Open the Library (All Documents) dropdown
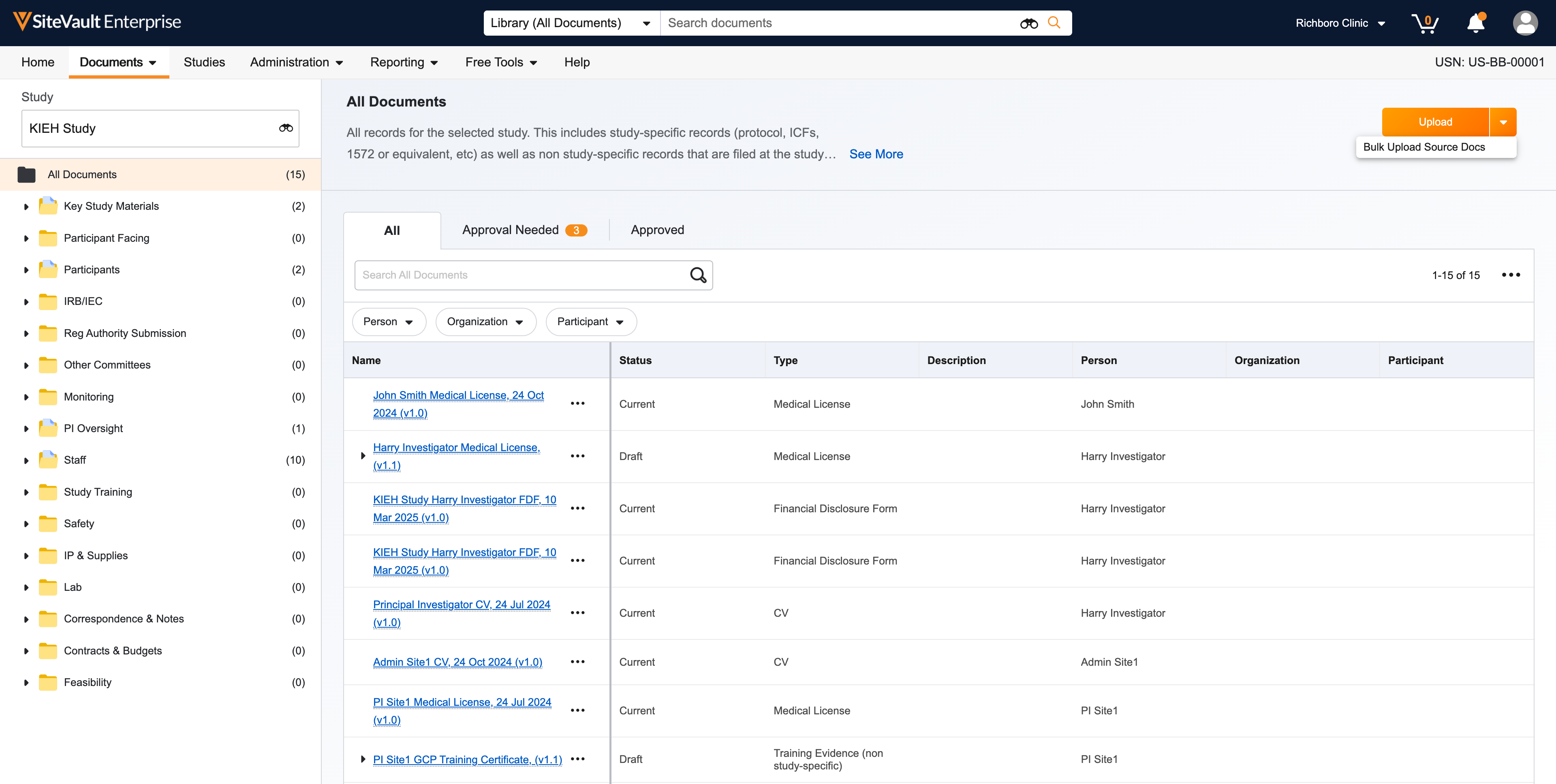Viewport: 1556px width, 784px height. click(x=571, y=23)
